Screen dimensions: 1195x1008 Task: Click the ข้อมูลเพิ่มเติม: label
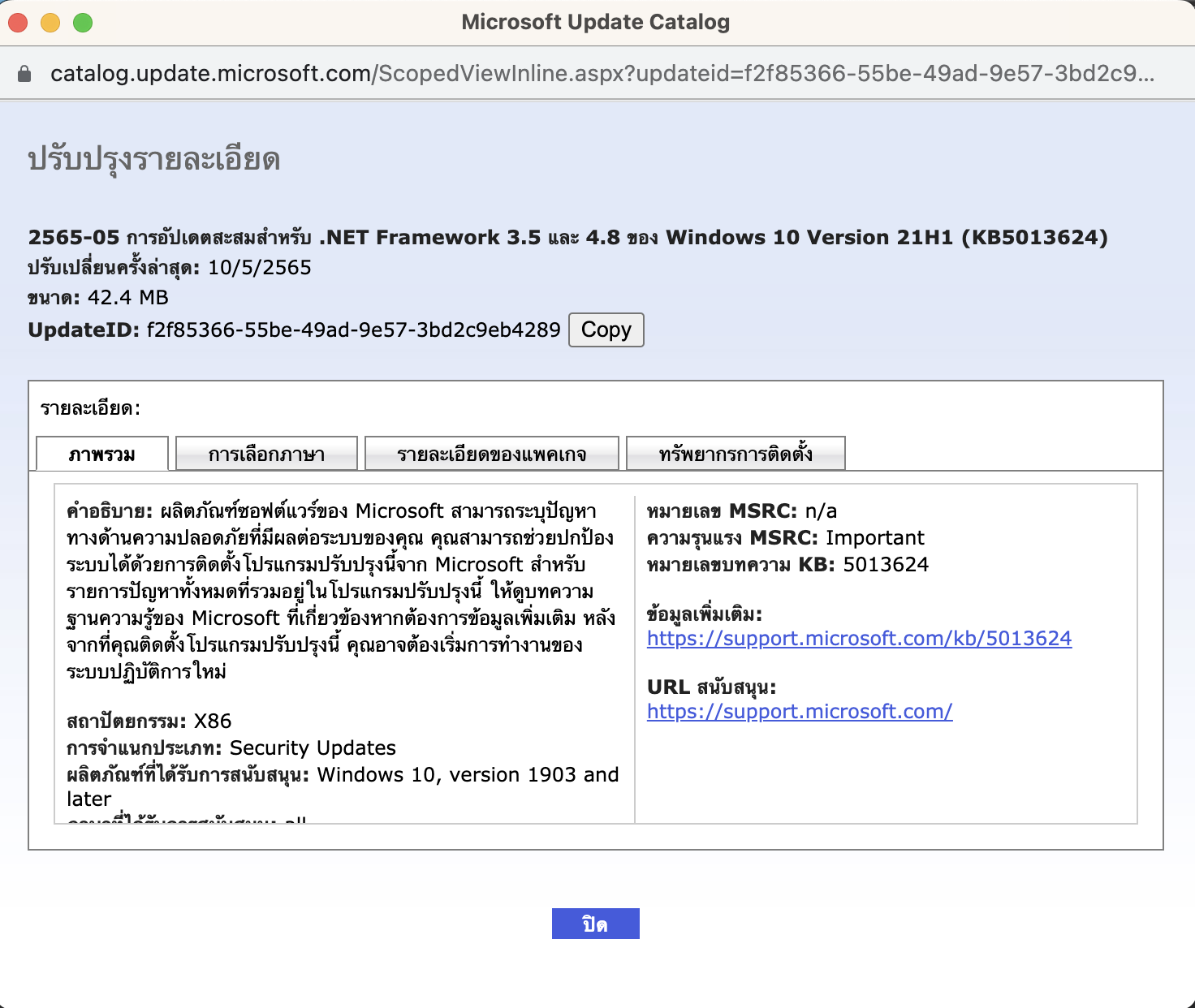(x=705, y=614)
